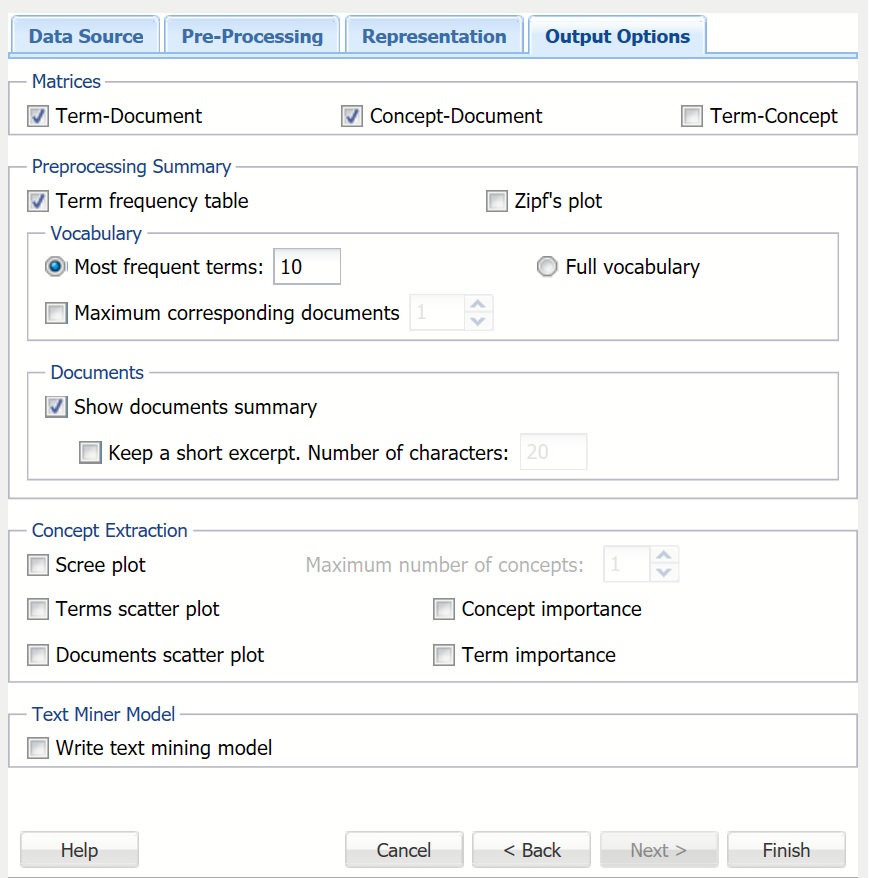Disable the Concept-Document matrix option

(352, 116)
